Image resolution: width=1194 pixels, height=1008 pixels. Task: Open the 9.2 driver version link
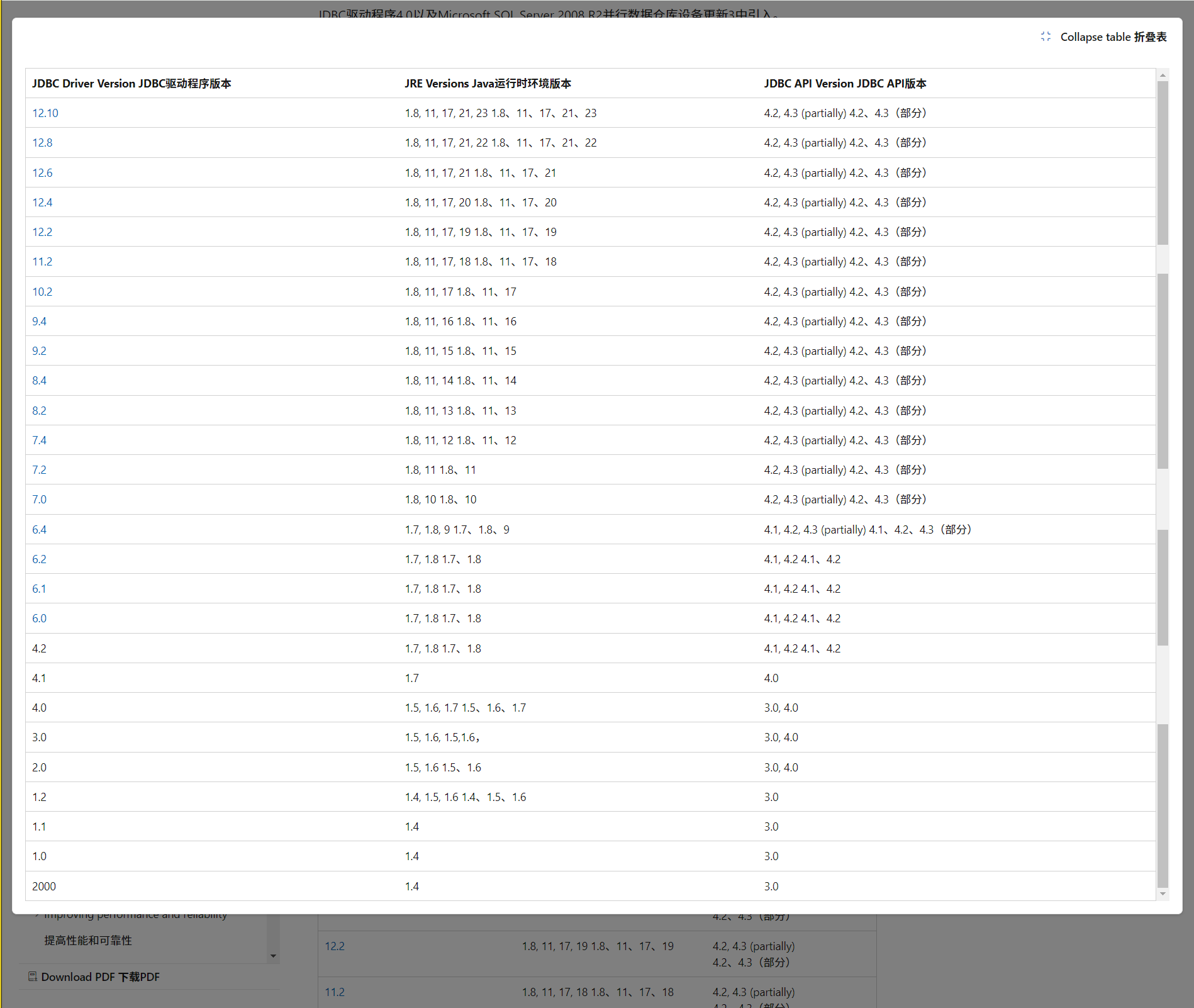click(39, 351)
